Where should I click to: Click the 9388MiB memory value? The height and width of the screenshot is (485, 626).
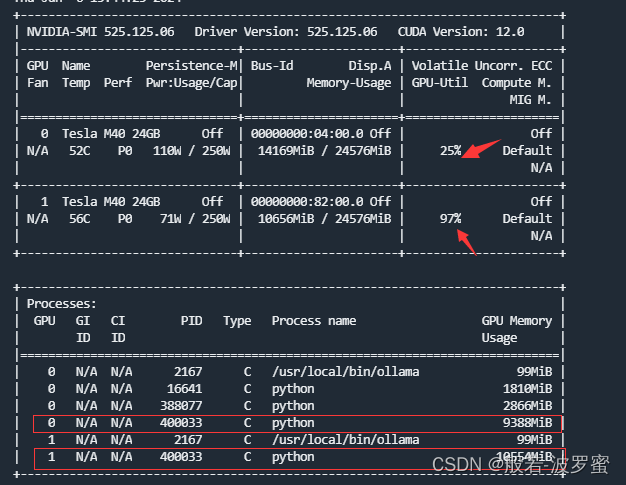pyautogui.click(x=527, y=423)
